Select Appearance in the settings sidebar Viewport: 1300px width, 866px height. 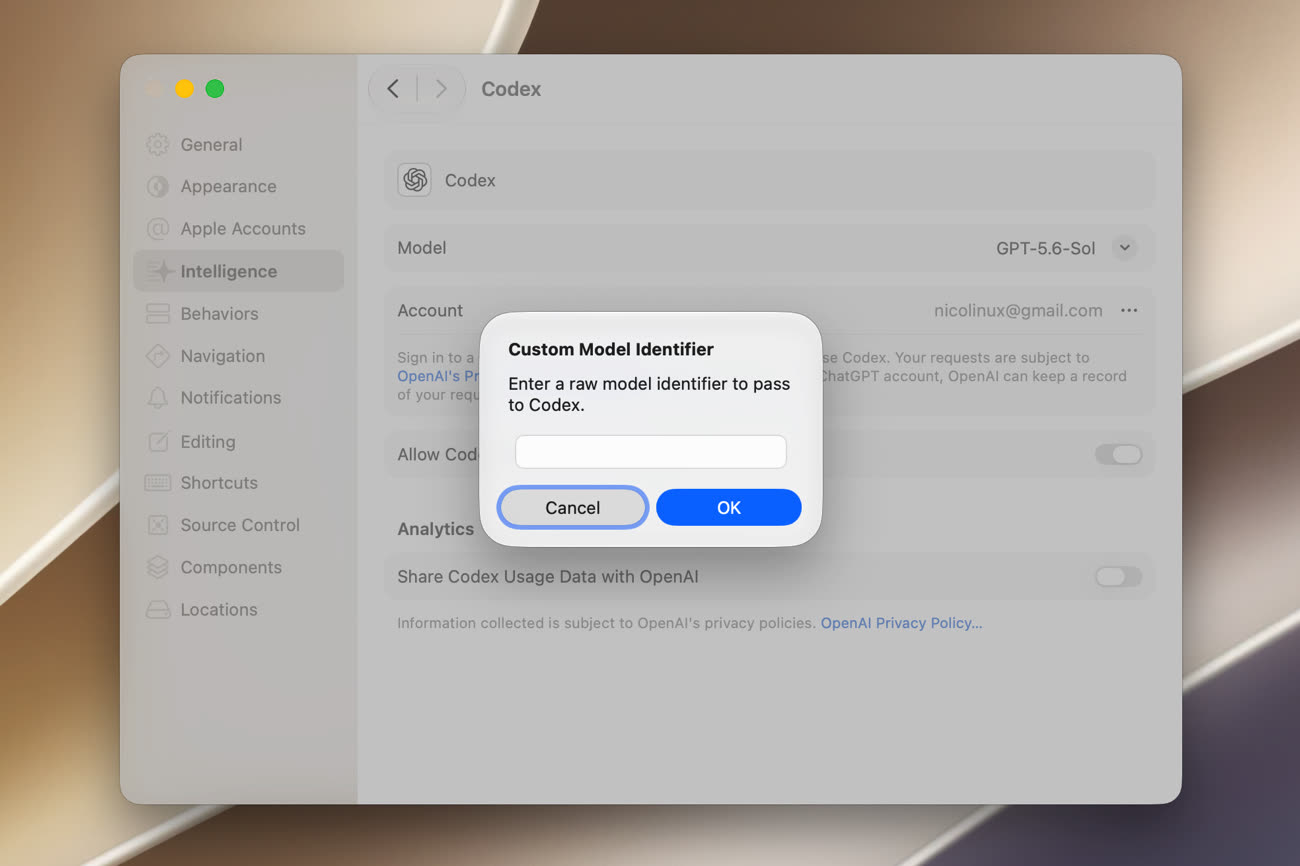[238, 186]
